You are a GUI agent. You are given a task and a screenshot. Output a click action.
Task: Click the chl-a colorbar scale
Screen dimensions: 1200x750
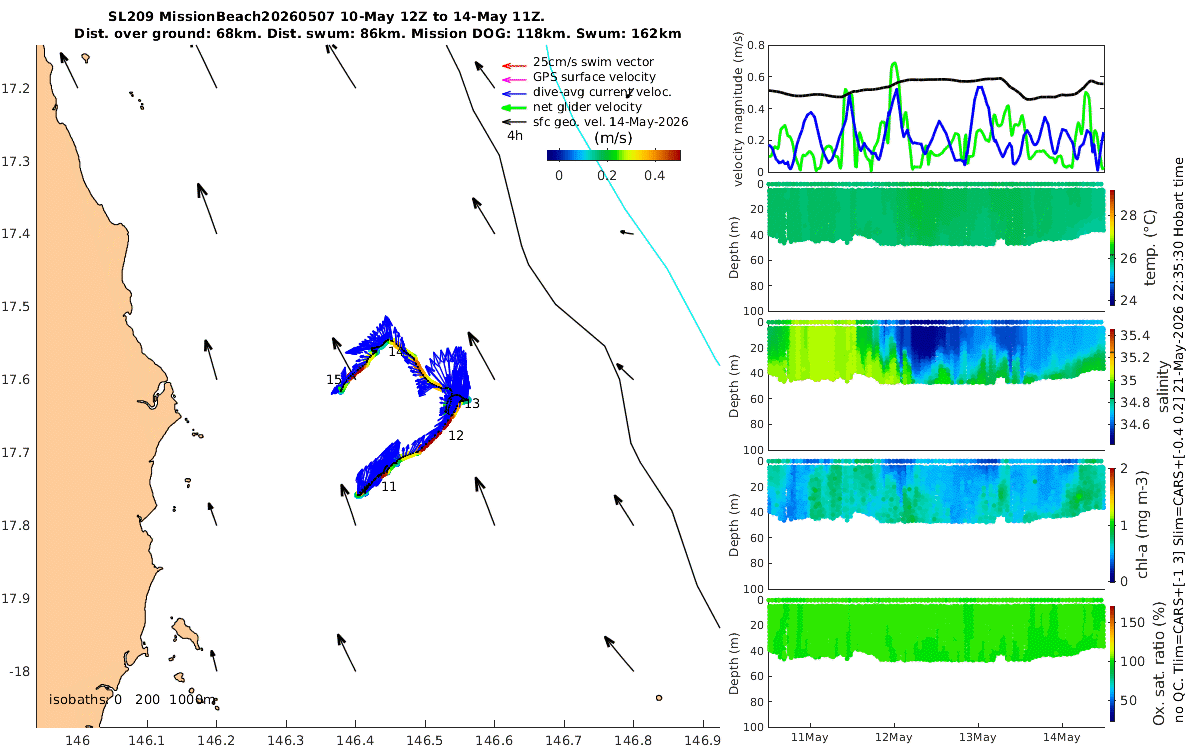click(x=1111, y=523)
